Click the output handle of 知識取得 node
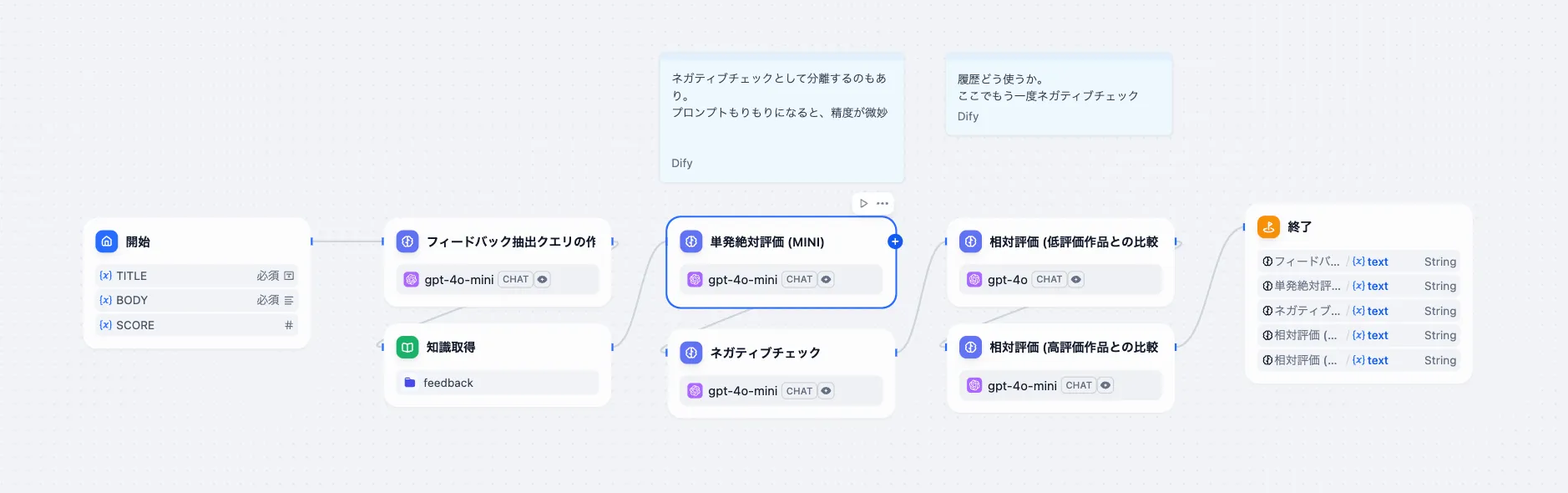This screenshot has height=493, width=1568. (613, 347)
